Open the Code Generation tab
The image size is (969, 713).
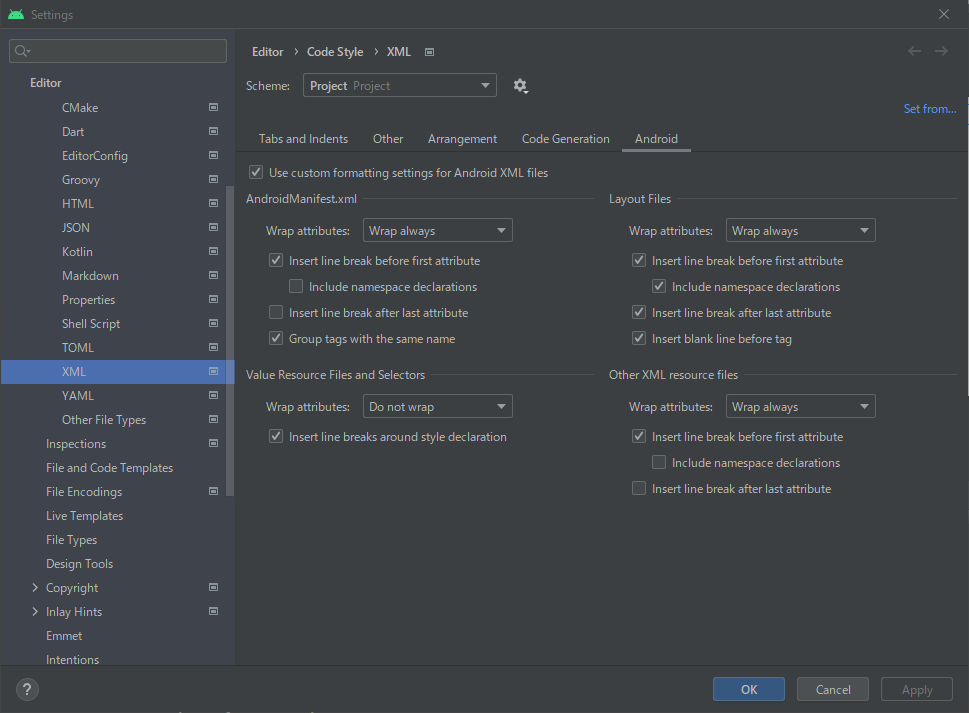point(565,139)
